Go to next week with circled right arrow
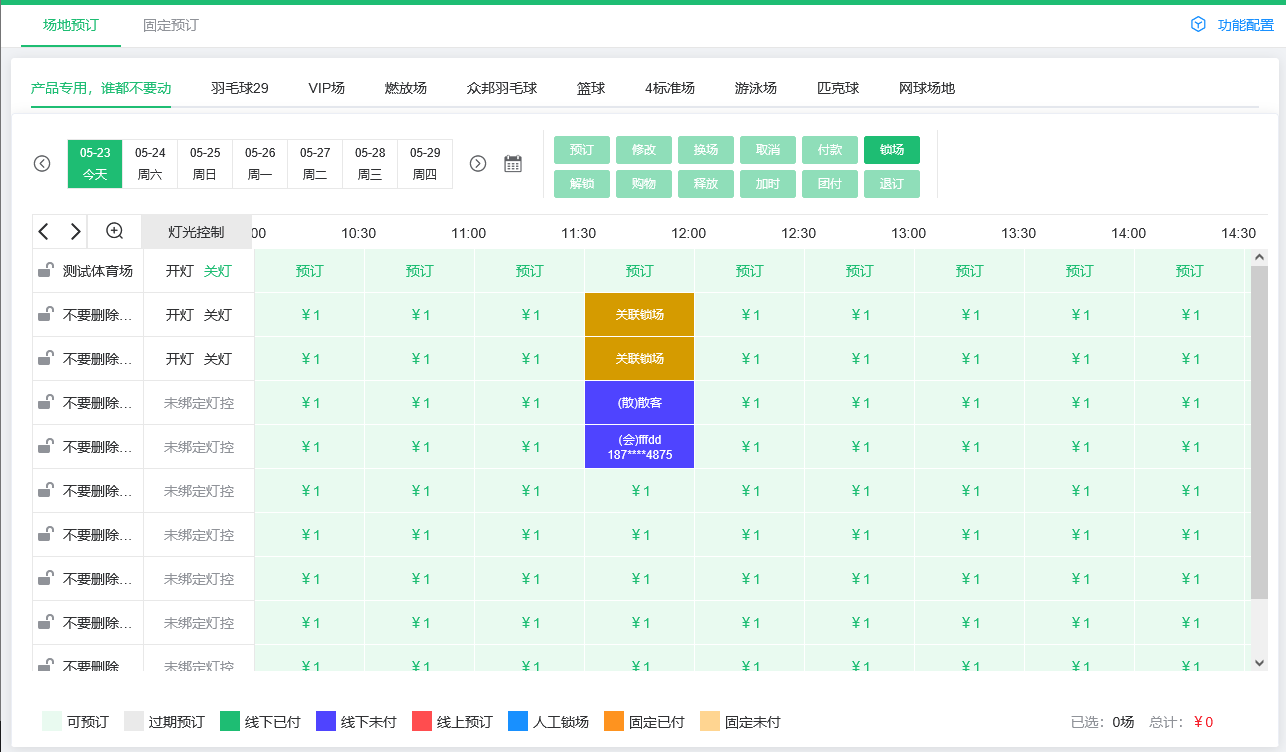This screenshot has height=752, width=1286. point(478,163)
